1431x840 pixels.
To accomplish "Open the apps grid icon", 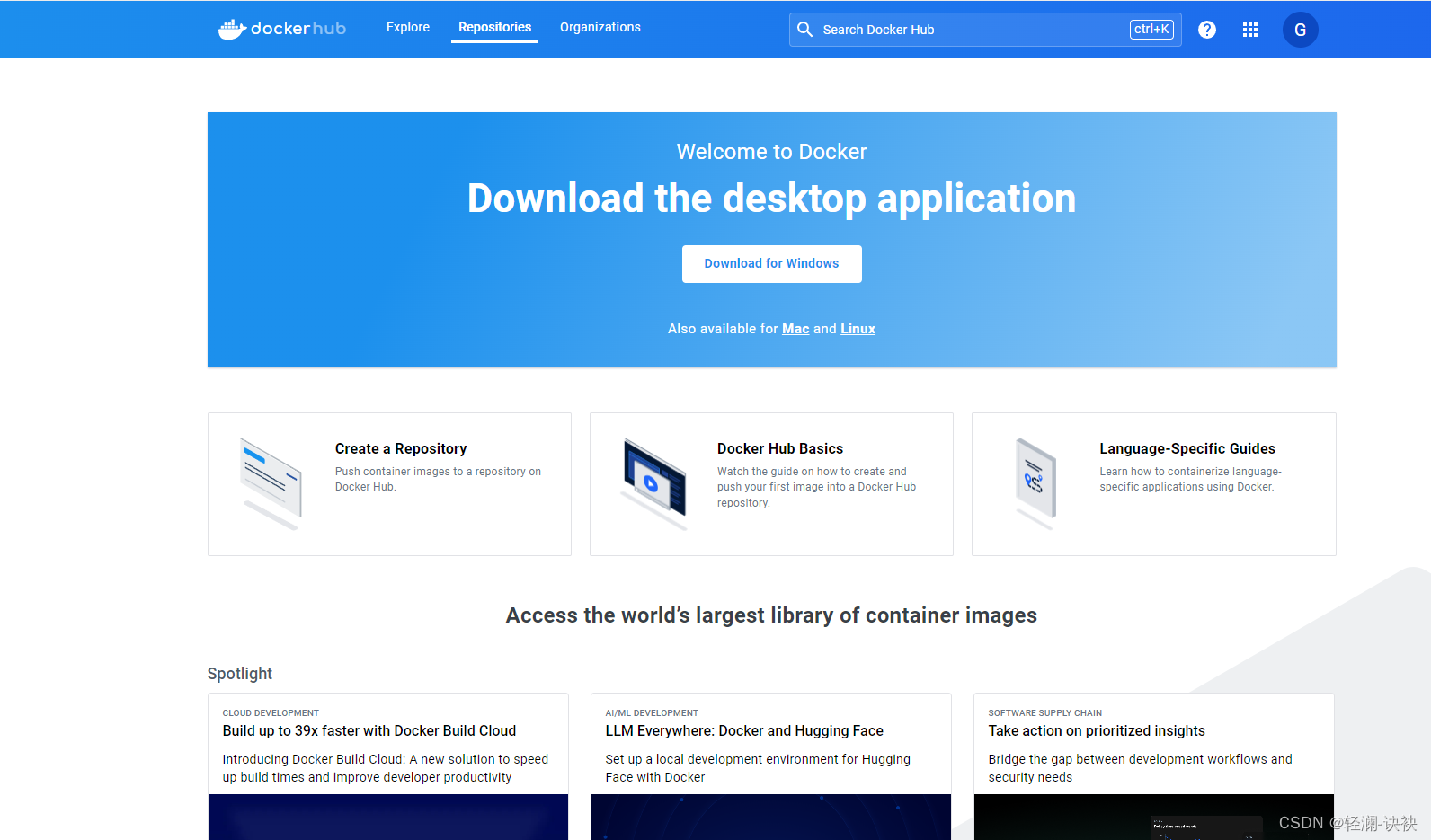I will (1250, 30).
